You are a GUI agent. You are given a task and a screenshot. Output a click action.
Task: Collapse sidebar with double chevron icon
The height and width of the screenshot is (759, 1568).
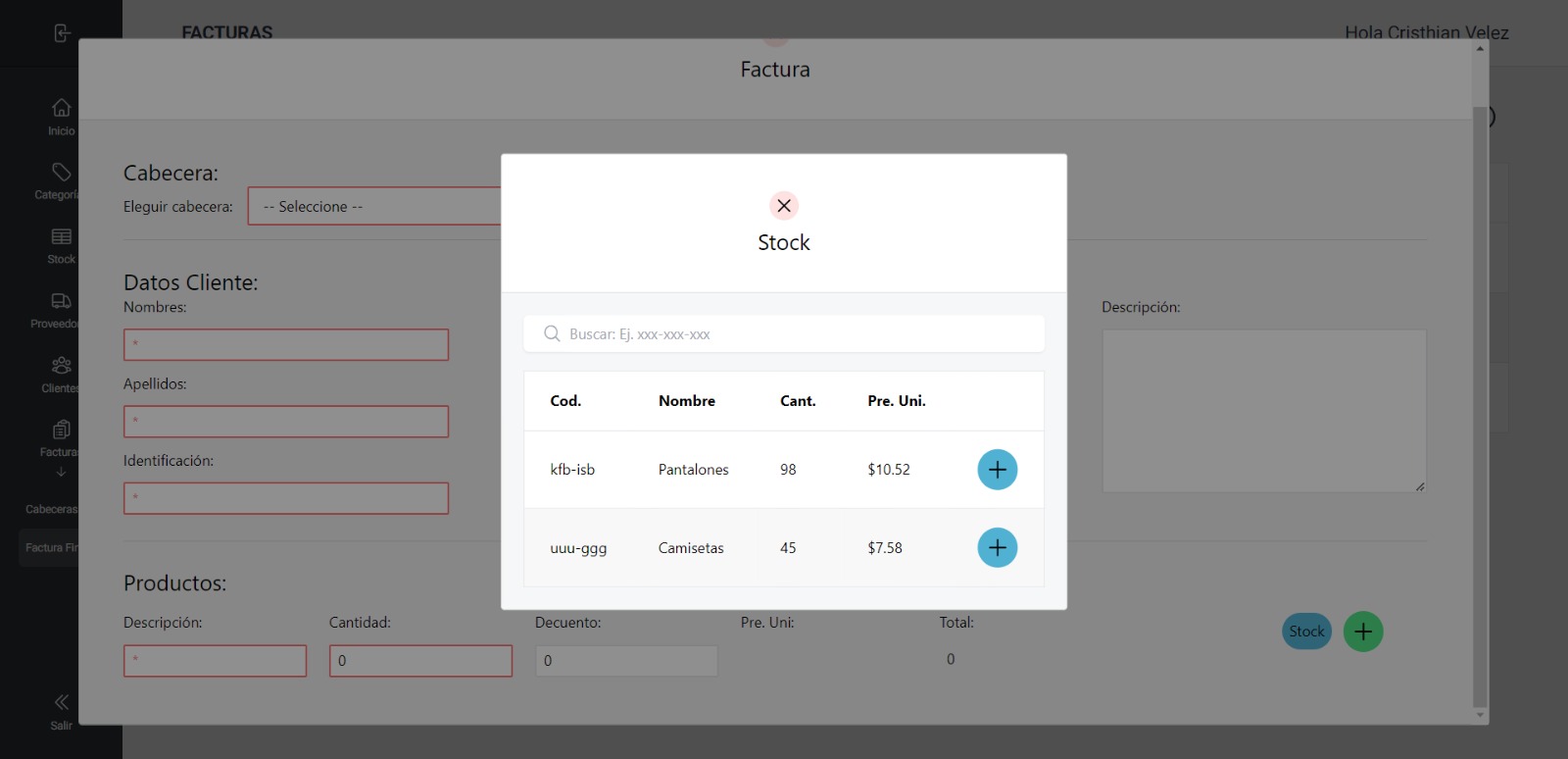61,702
